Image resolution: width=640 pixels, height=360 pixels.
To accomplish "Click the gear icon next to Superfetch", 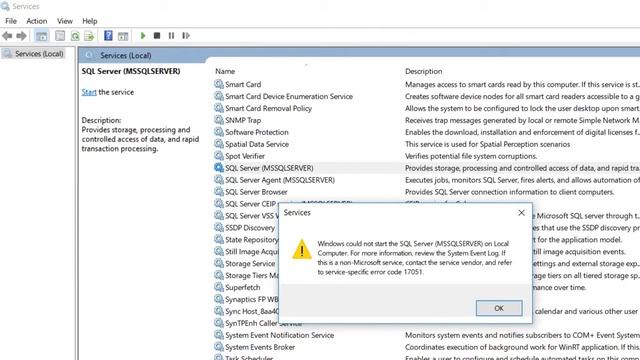I will [x=219, y=287].
